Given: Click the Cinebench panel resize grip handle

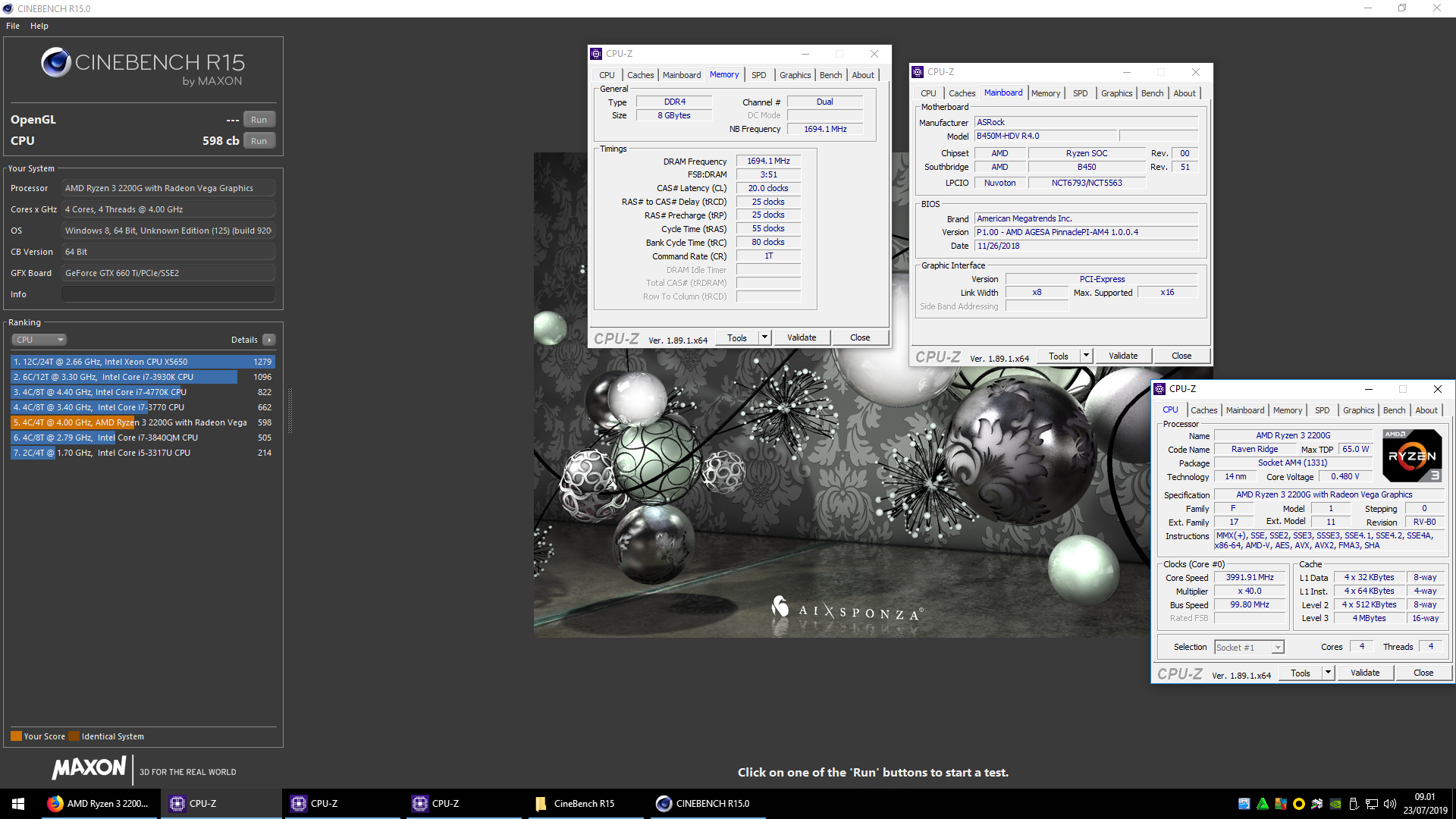Looking at the screenshot, I should coord(290,409).
